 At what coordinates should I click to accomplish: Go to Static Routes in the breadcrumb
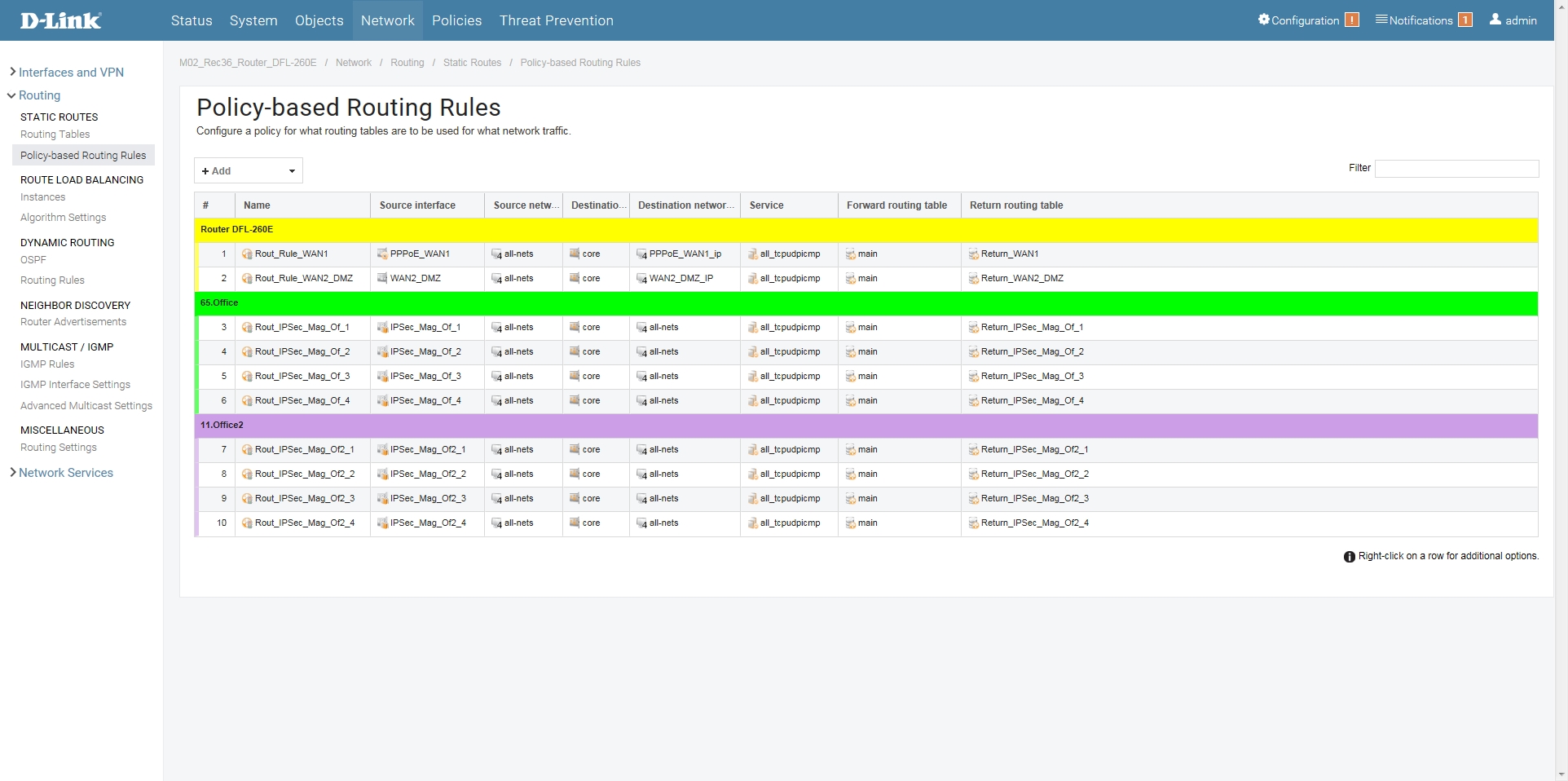(472, 63)
